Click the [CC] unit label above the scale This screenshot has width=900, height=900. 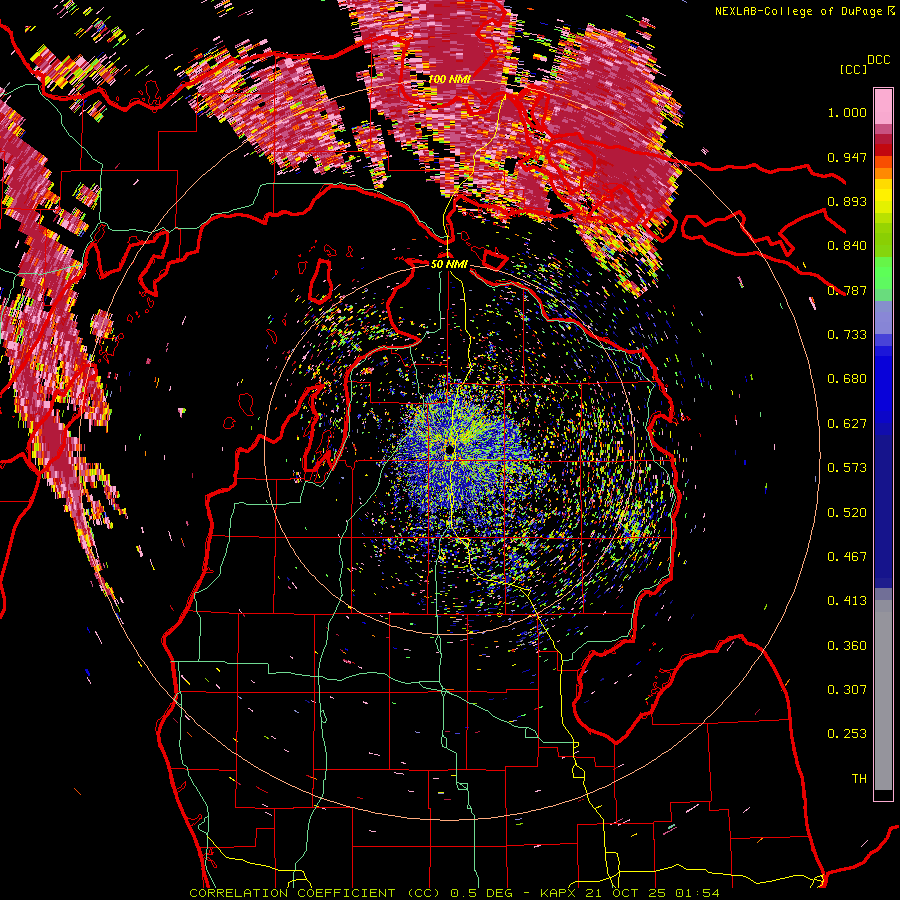click(853, 69)
